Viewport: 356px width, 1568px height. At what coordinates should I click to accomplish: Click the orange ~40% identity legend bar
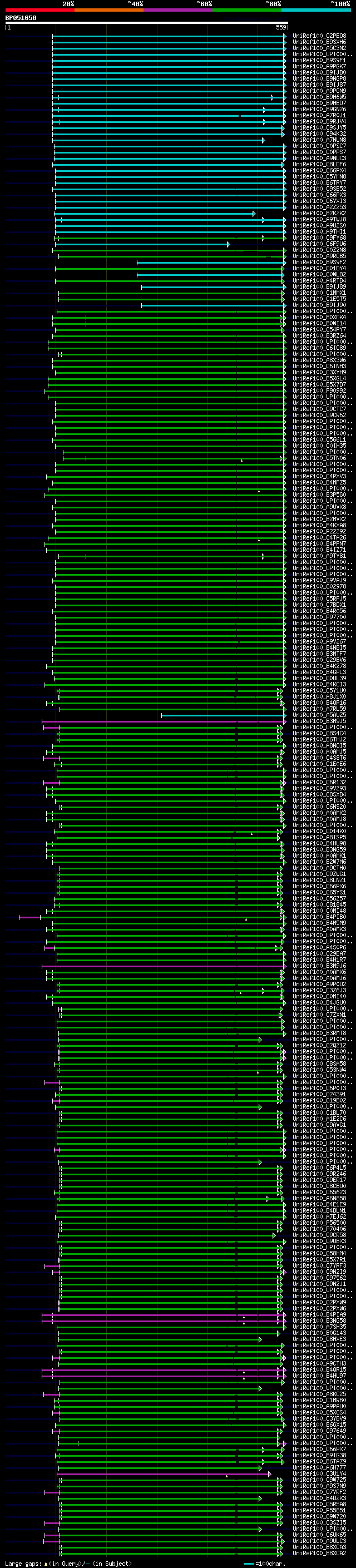click(x=109, y=10)
